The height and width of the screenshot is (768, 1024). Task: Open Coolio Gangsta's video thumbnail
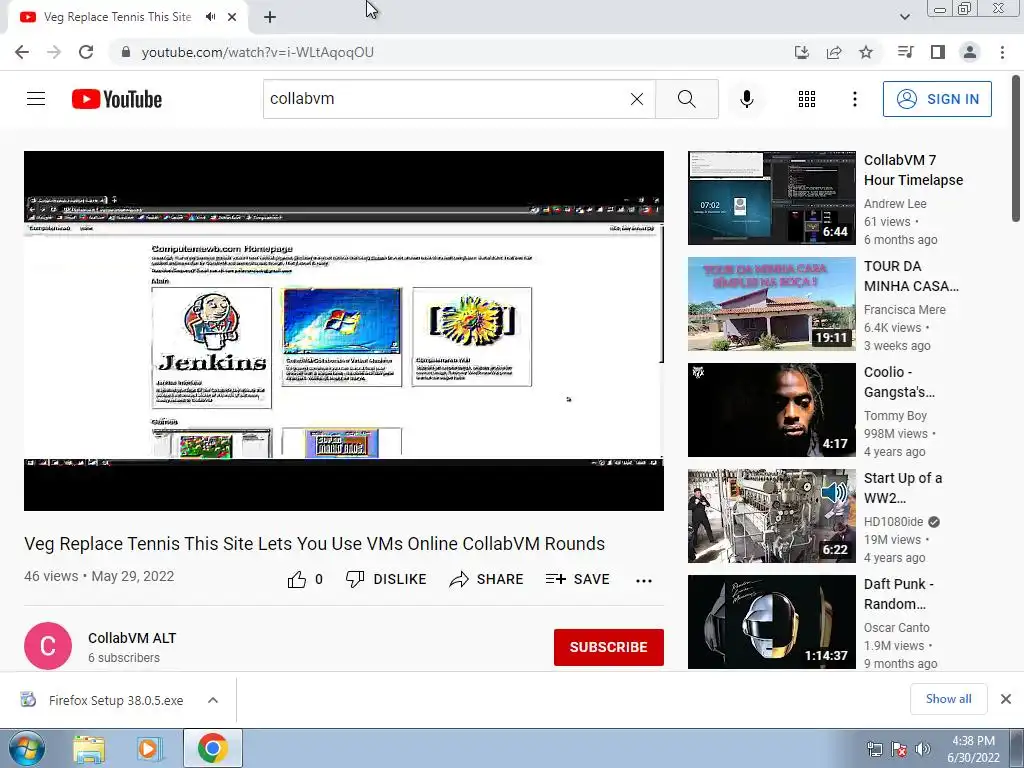(771, 409)
